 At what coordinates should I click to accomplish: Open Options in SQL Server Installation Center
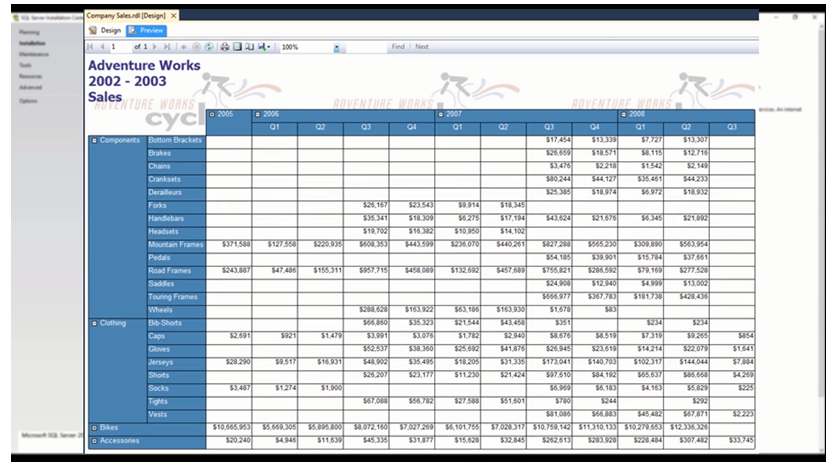coord(29,101)
